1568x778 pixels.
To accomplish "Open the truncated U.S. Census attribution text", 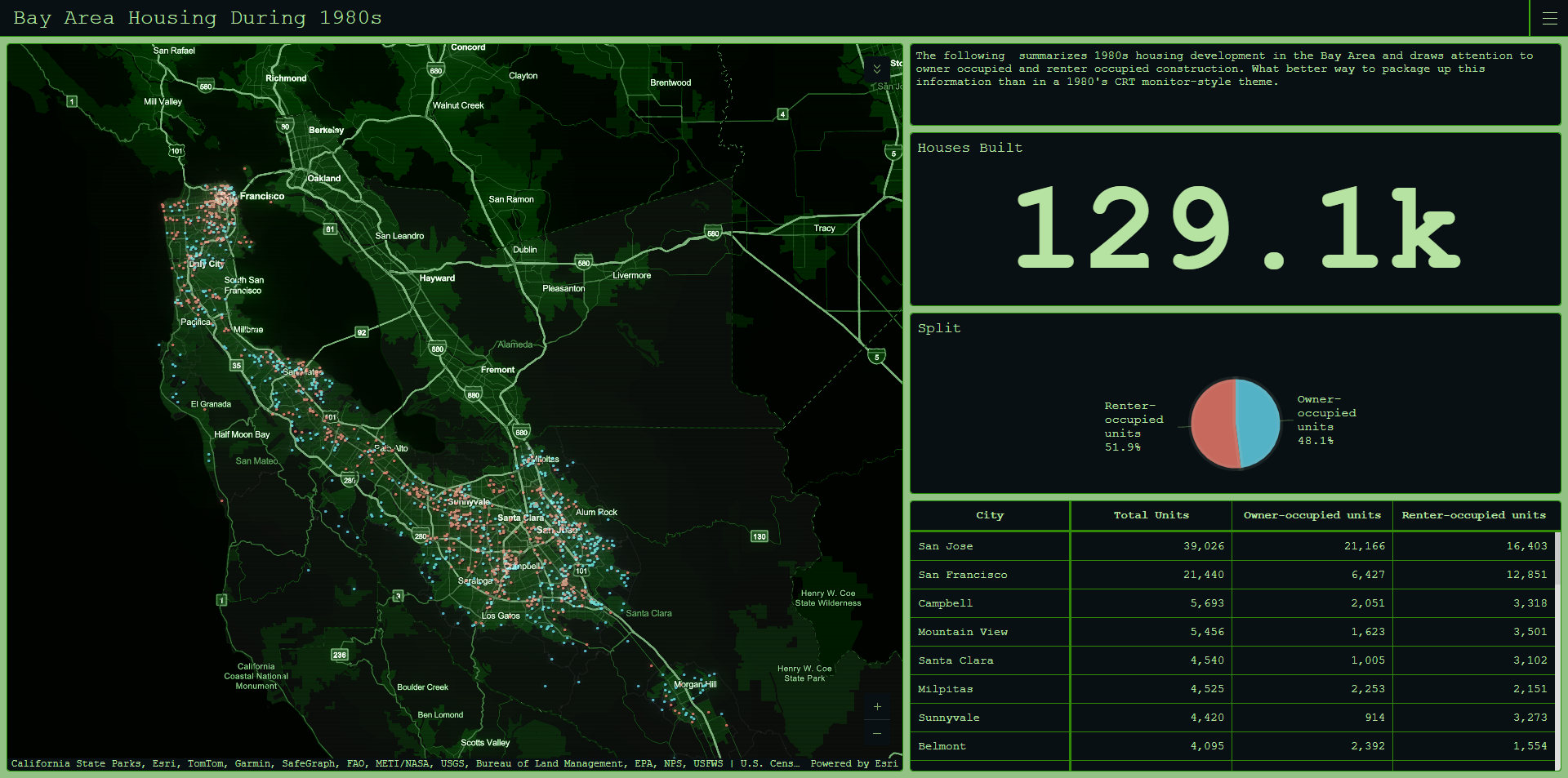I will [771, 763].
